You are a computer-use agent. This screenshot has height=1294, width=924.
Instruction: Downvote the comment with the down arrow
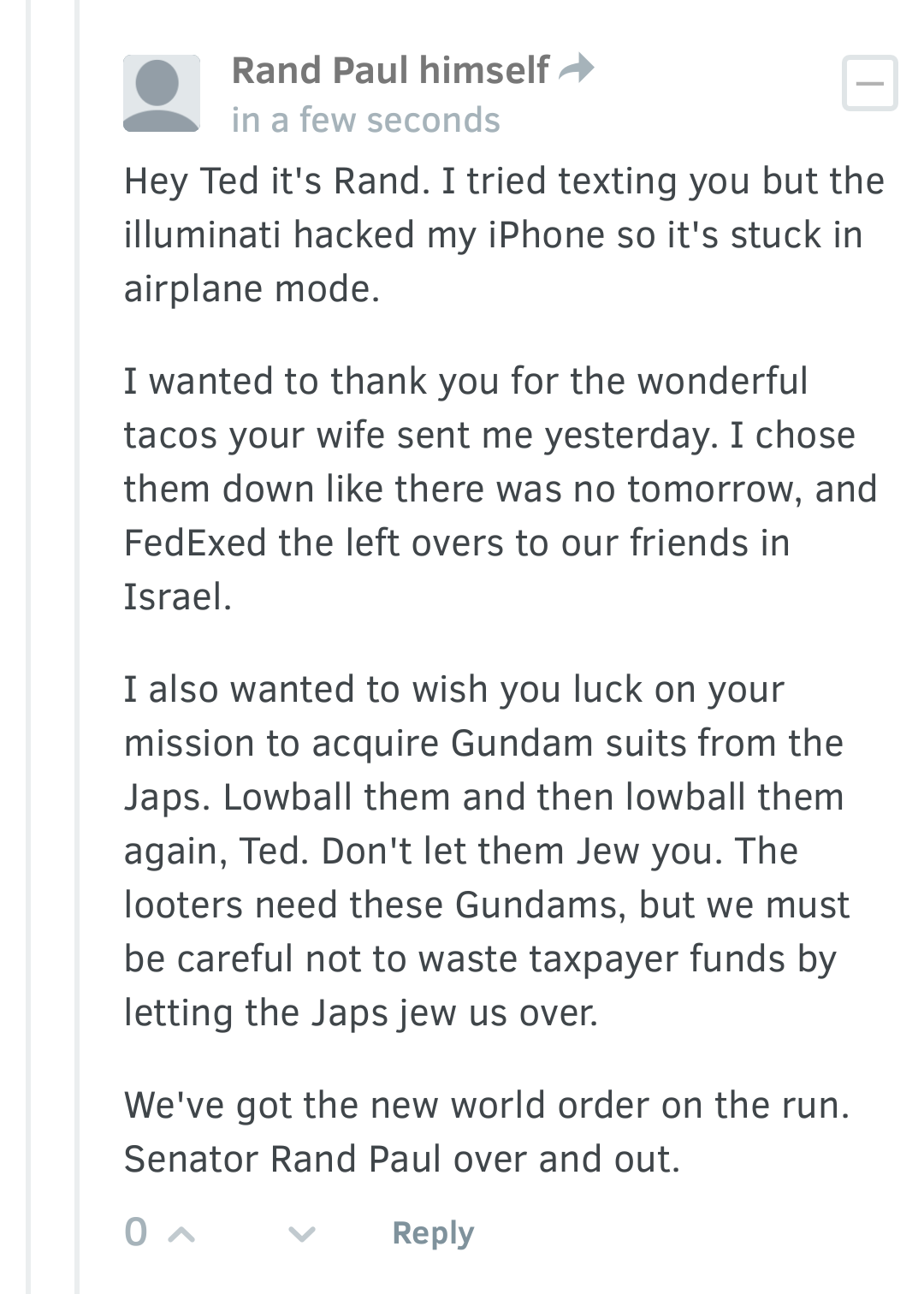pos(301,1234)
